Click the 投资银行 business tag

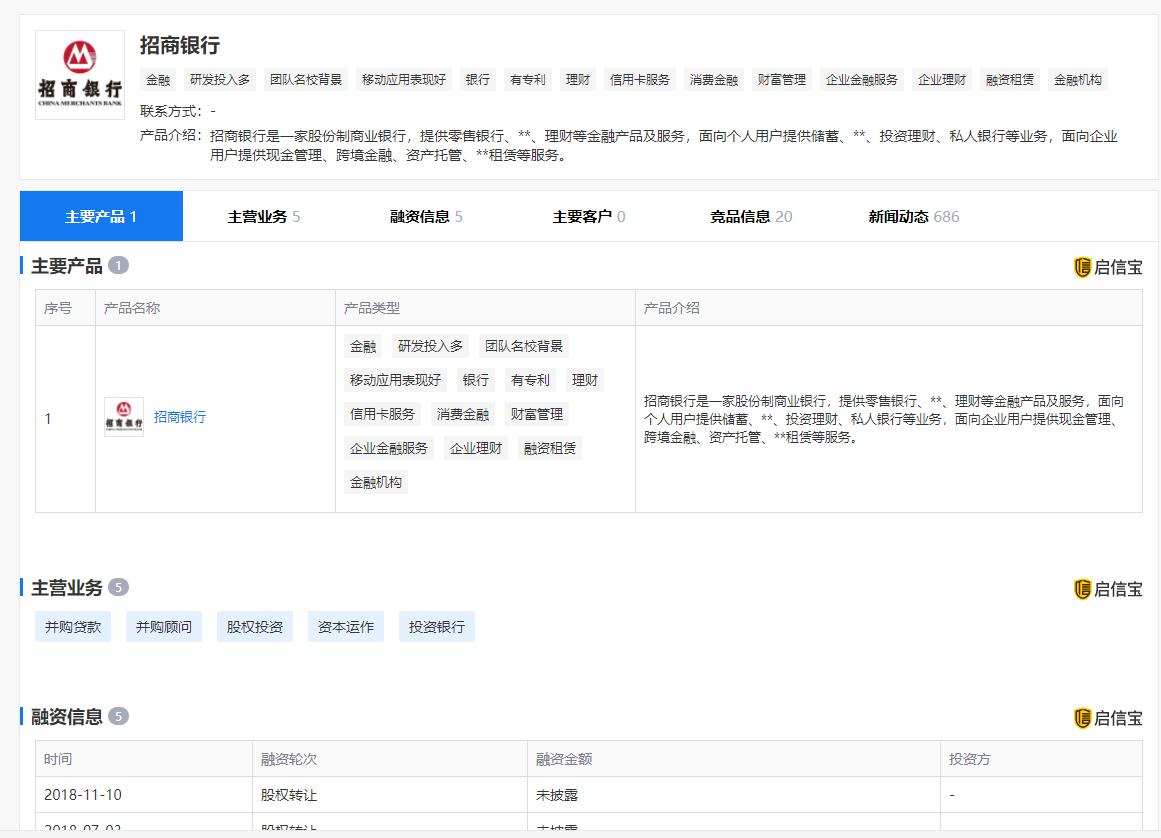(436, 626)
